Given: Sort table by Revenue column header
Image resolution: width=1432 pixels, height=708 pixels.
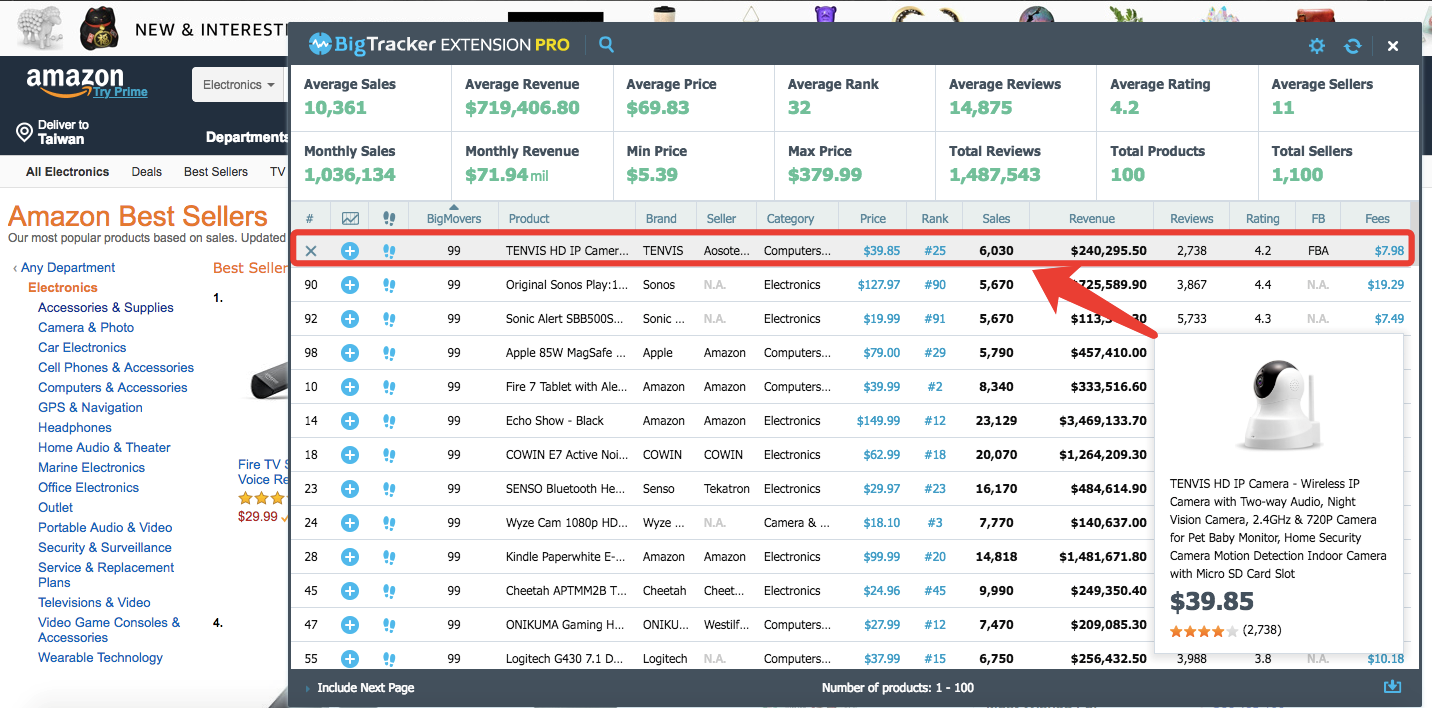Looking at the screenshot, I should point(1092,218).
